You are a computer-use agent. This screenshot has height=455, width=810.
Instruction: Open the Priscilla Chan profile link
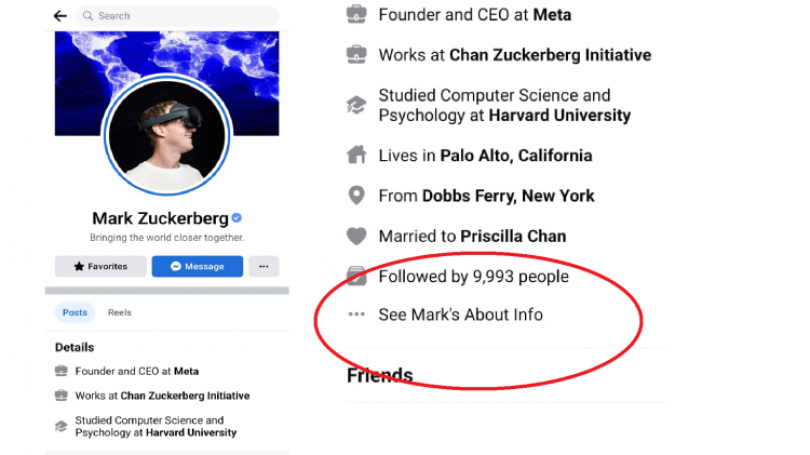tap(513, 237)
